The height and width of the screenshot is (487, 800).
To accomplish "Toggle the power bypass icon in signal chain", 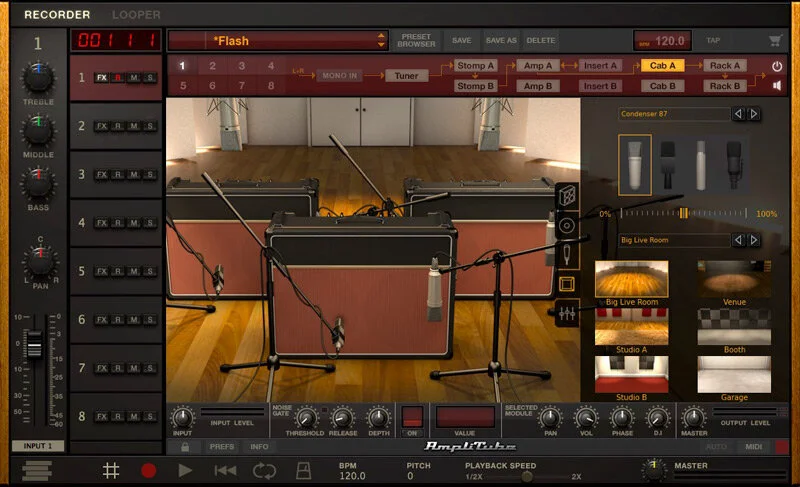I will click(777, 66).
